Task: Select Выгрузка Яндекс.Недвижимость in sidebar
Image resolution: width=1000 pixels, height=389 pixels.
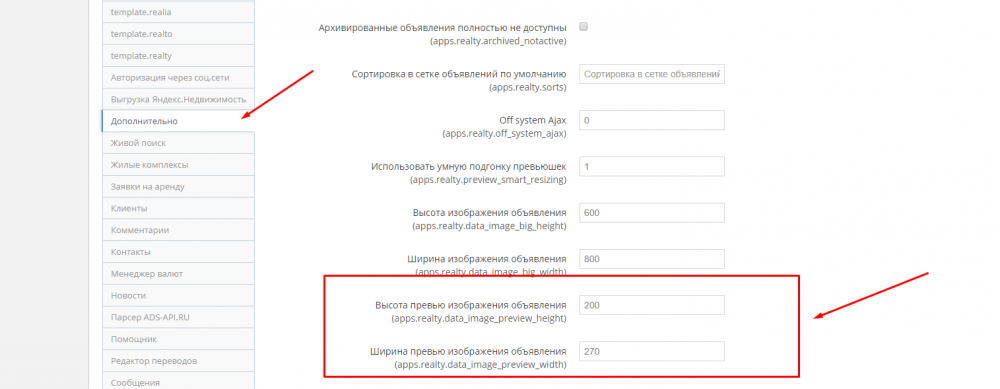Action: click(178, 99)
